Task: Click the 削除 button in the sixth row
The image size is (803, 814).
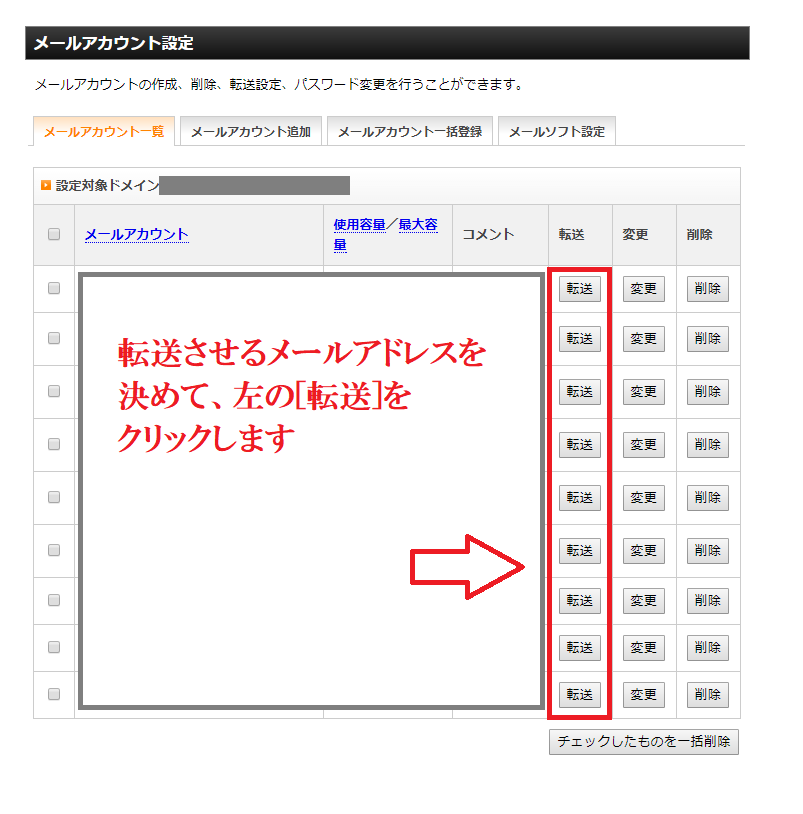Action: pyautogui.click(x=708, y=550)
